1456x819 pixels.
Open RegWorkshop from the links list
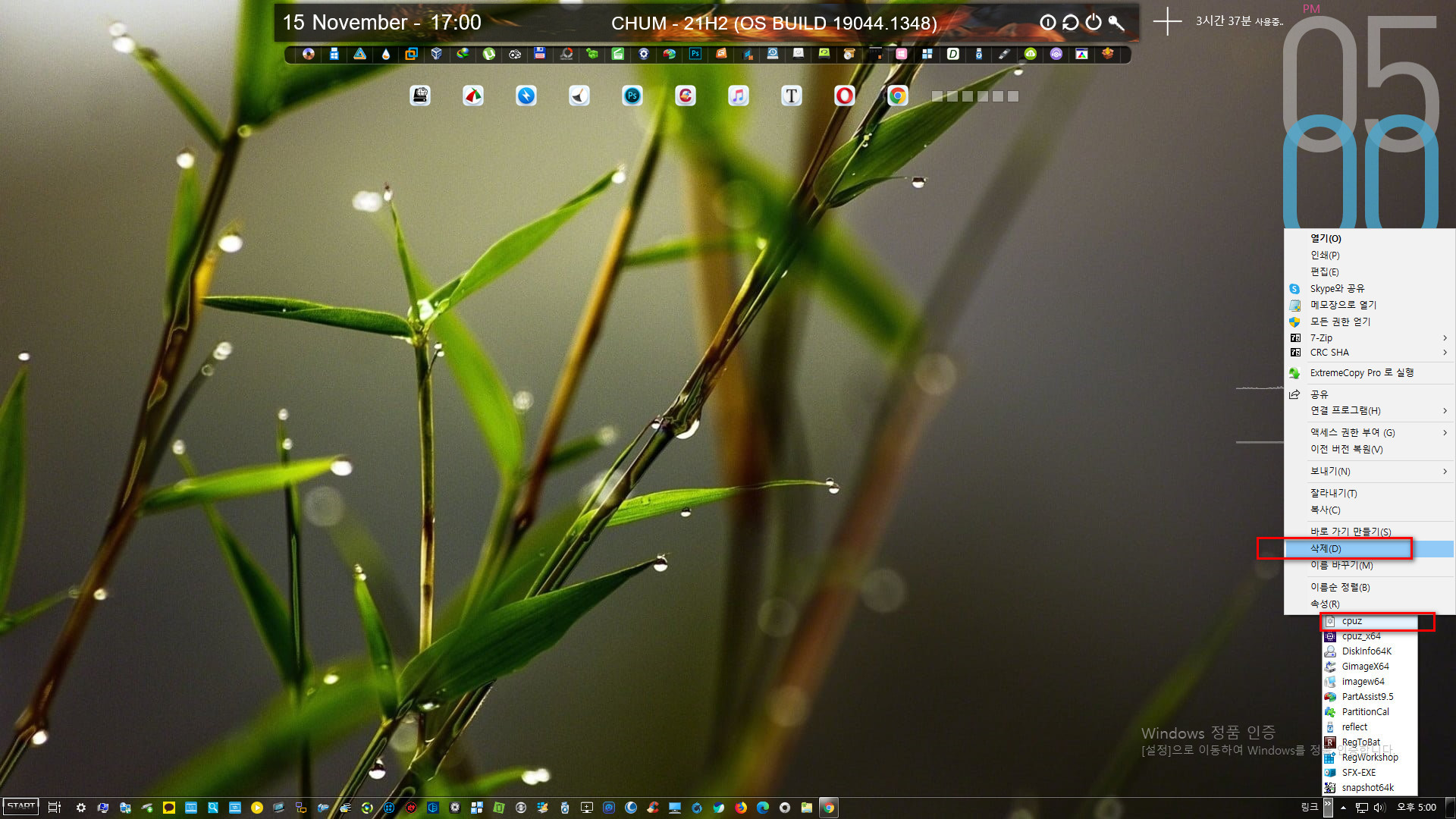pyautogui.click(x=1369, y=758)
